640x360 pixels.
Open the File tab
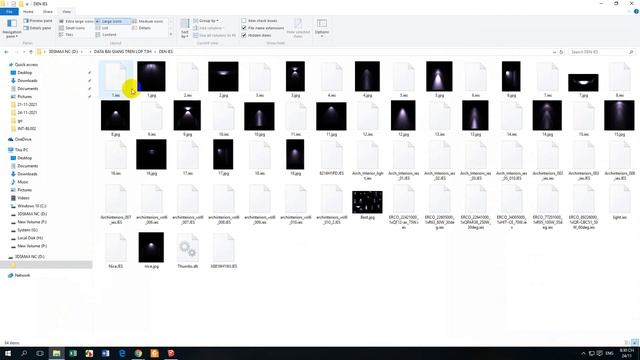(9, 12)
